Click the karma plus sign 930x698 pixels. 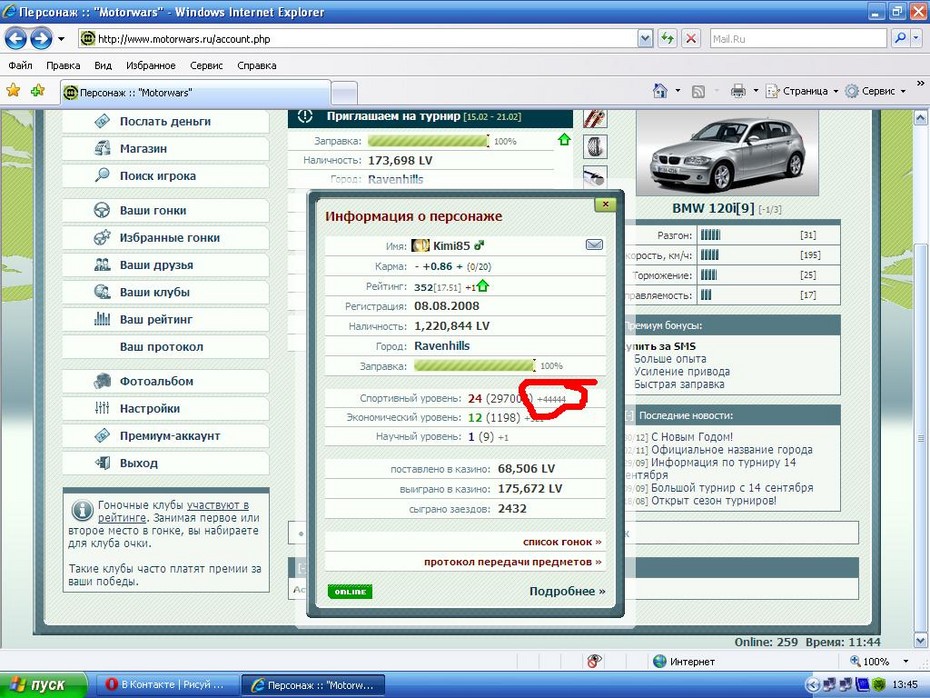click(459, 267)
